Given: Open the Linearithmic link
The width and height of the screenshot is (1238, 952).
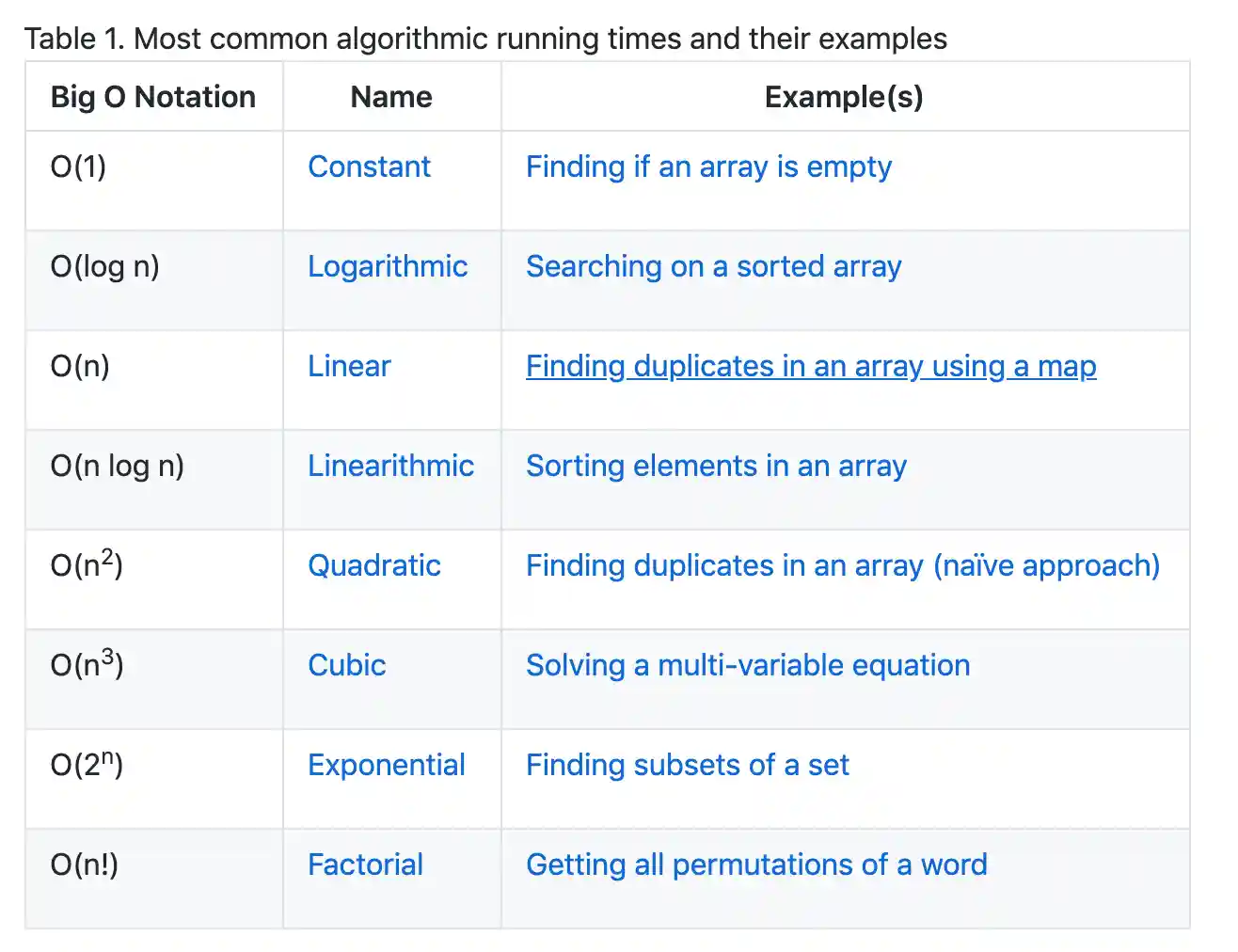Looking at the screenshot, I should coord(390,466).
